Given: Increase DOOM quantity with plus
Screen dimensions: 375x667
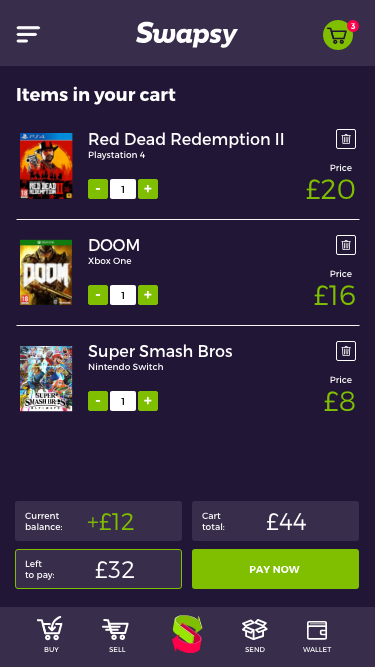Looking at the screenshot, I should pos(148,295).
